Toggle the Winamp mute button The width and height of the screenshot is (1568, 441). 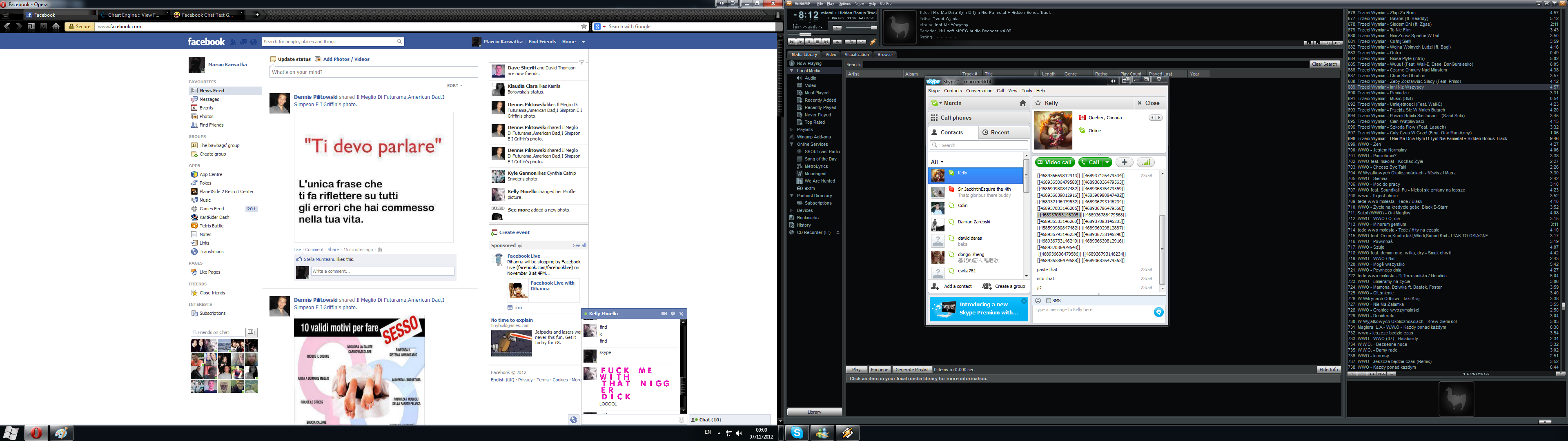point(837,27)
